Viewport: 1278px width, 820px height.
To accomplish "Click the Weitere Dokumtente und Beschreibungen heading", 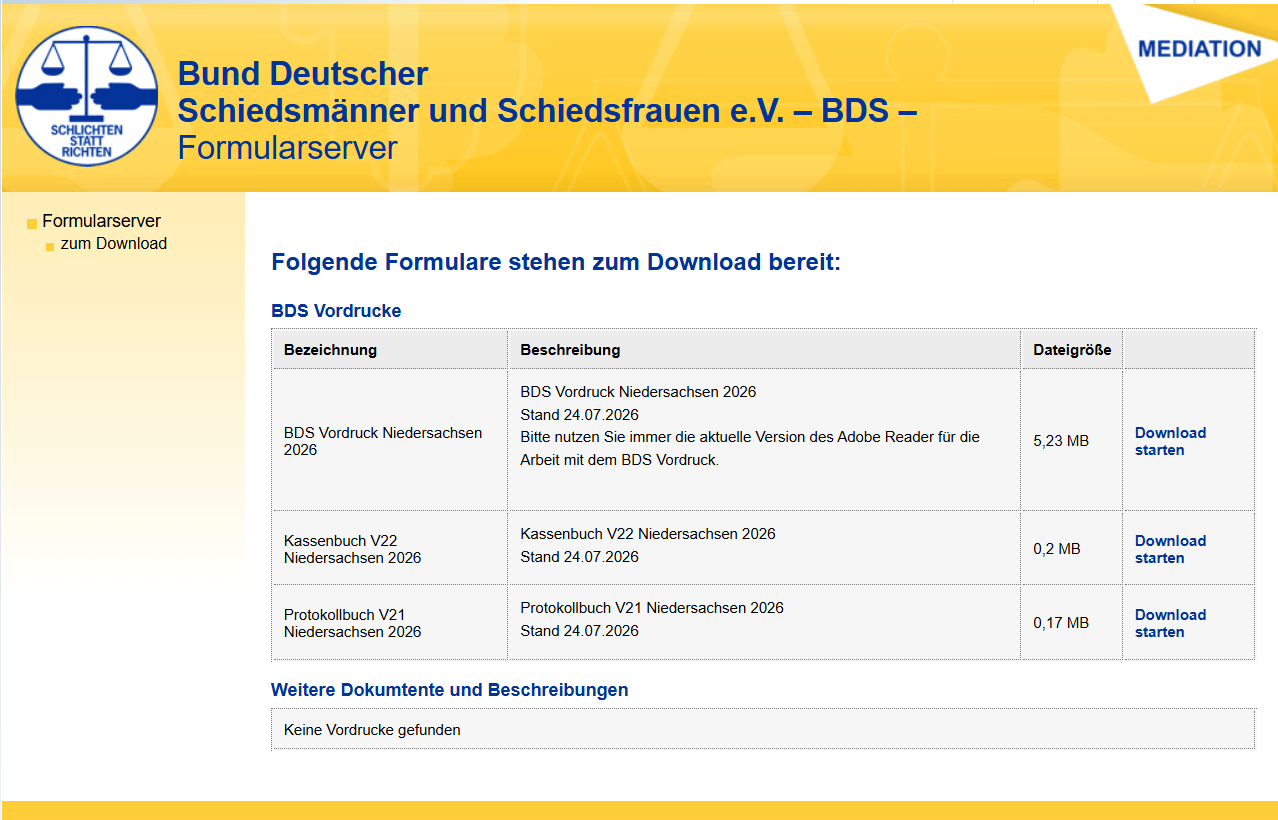I will coord(450,690).
